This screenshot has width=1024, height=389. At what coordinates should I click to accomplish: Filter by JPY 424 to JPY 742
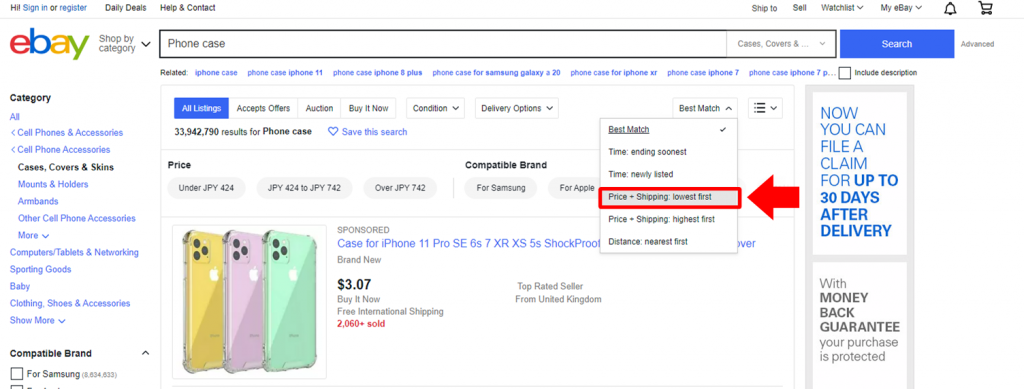coord(304,188)
